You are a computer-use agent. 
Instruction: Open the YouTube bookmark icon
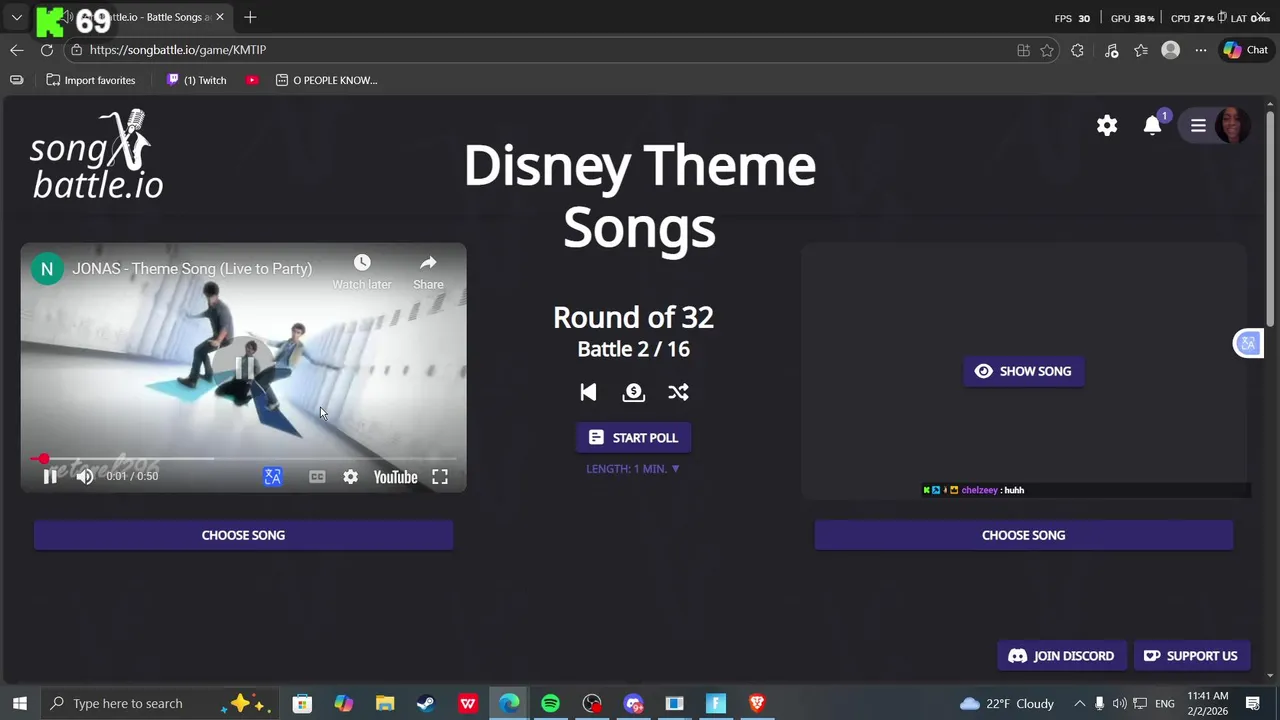253,80
